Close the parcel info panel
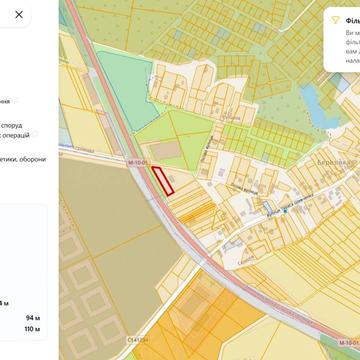360x360 pixels. [19, 14]
